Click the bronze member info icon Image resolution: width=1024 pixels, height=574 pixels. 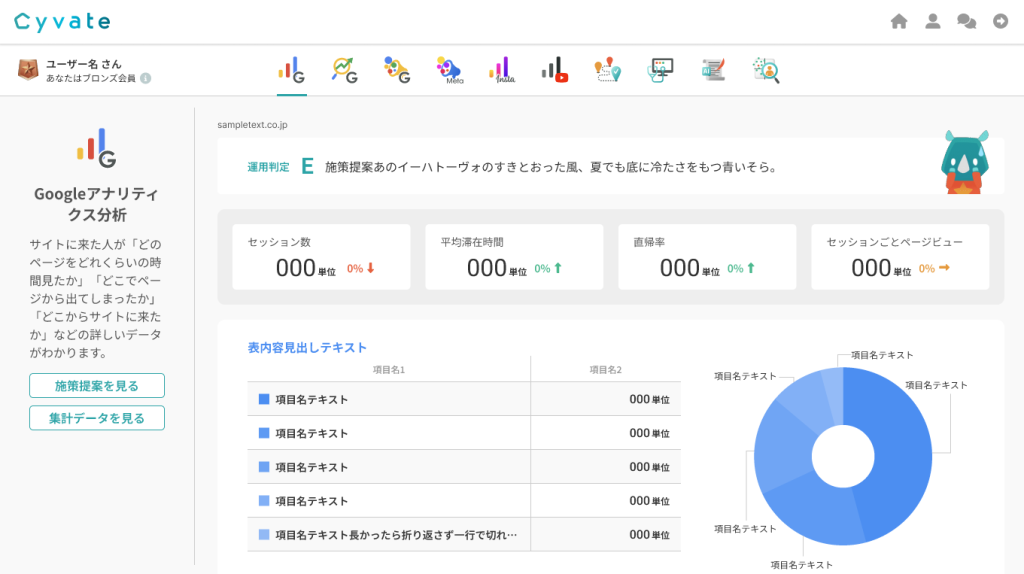coord(146,78)
